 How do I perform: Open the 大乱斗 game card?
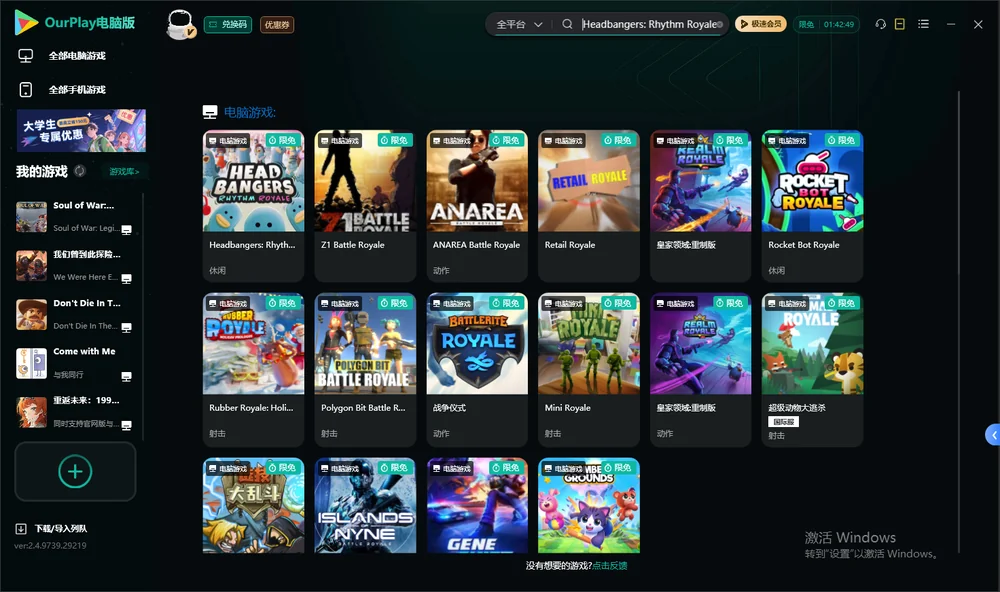pos(253,505)
